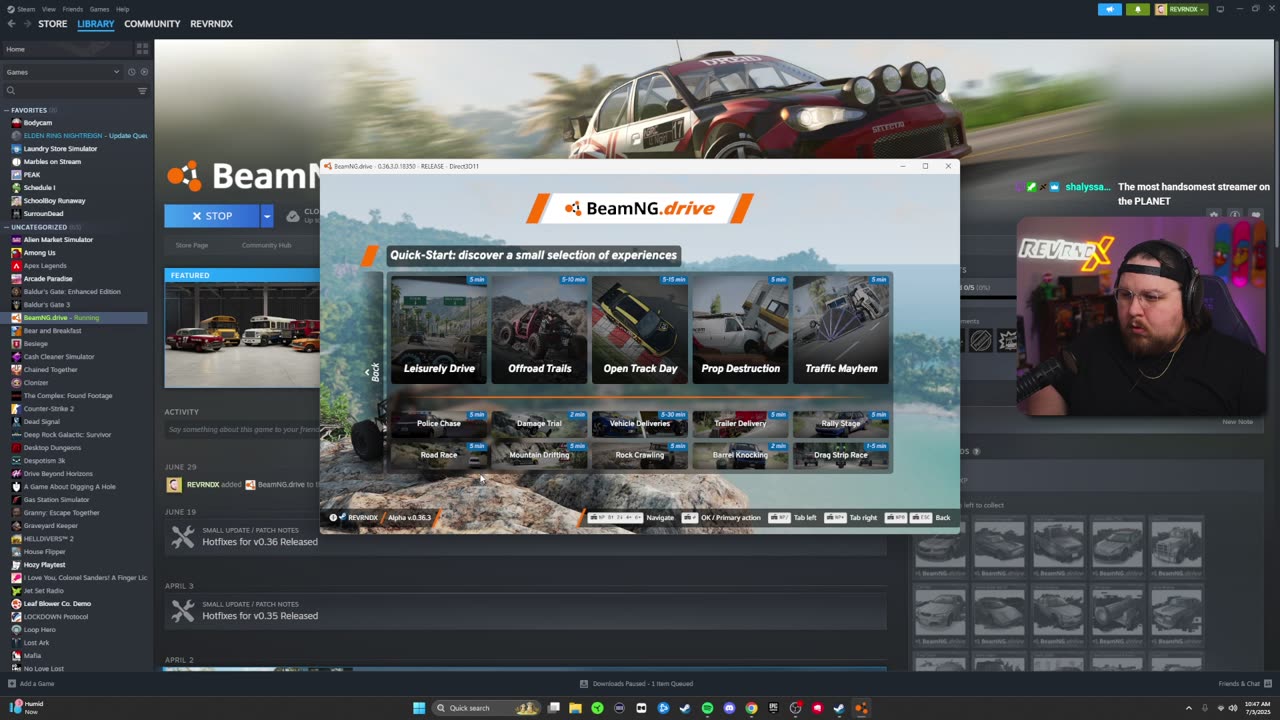
Task: Click the Steam announcements megaphone icon
Action: click(1109, 10)
